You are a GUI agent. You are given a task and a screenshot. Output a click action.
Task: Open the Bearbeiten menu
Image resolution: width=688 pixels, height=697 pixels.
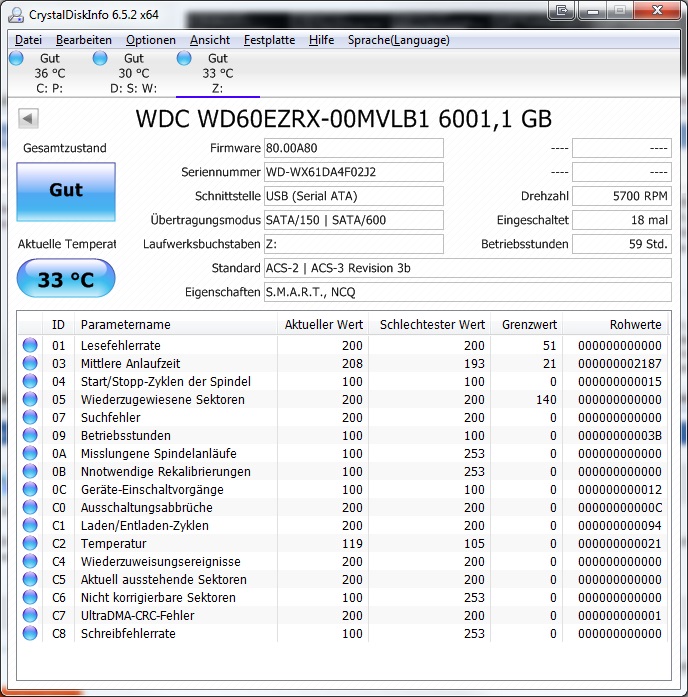pyautogui.click(x=84, y=40)
